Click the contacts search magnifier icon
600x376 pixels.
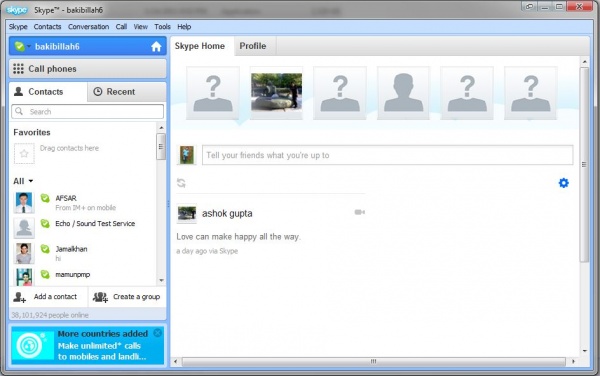click(x=19, y=111)
